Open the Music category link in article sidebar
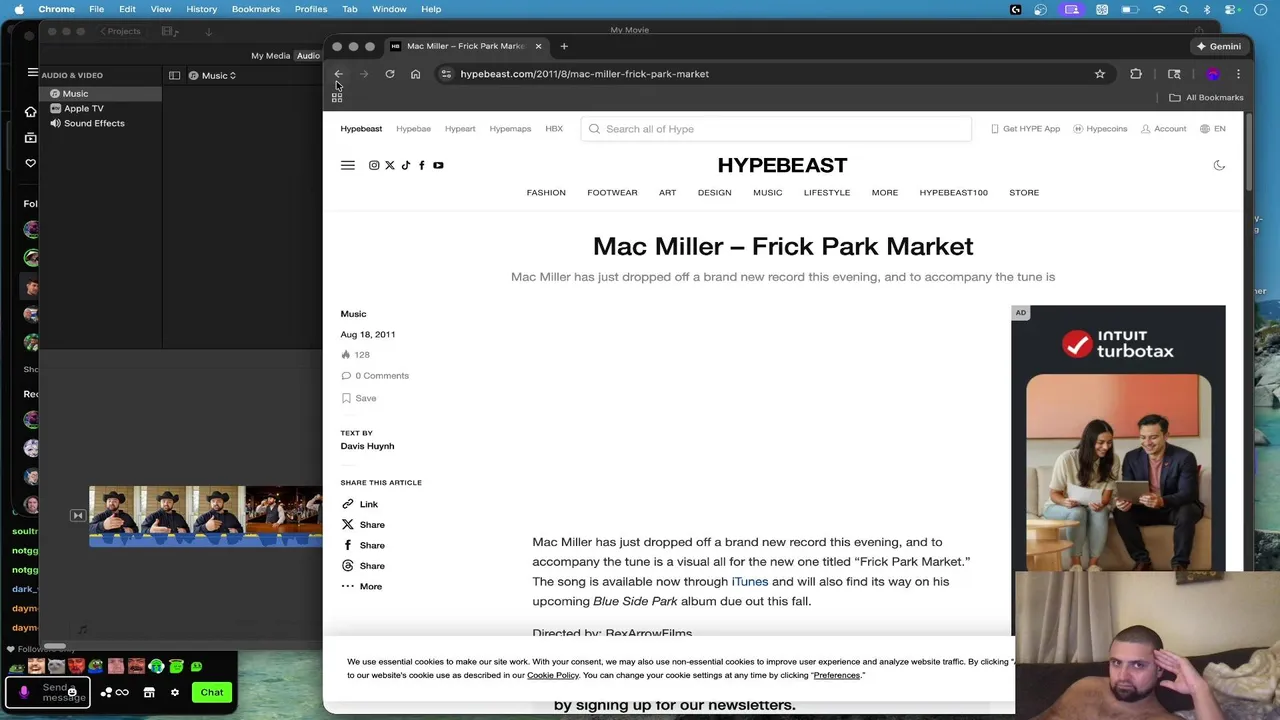This screenshot has width=1280, height=720. coord(353,314)
